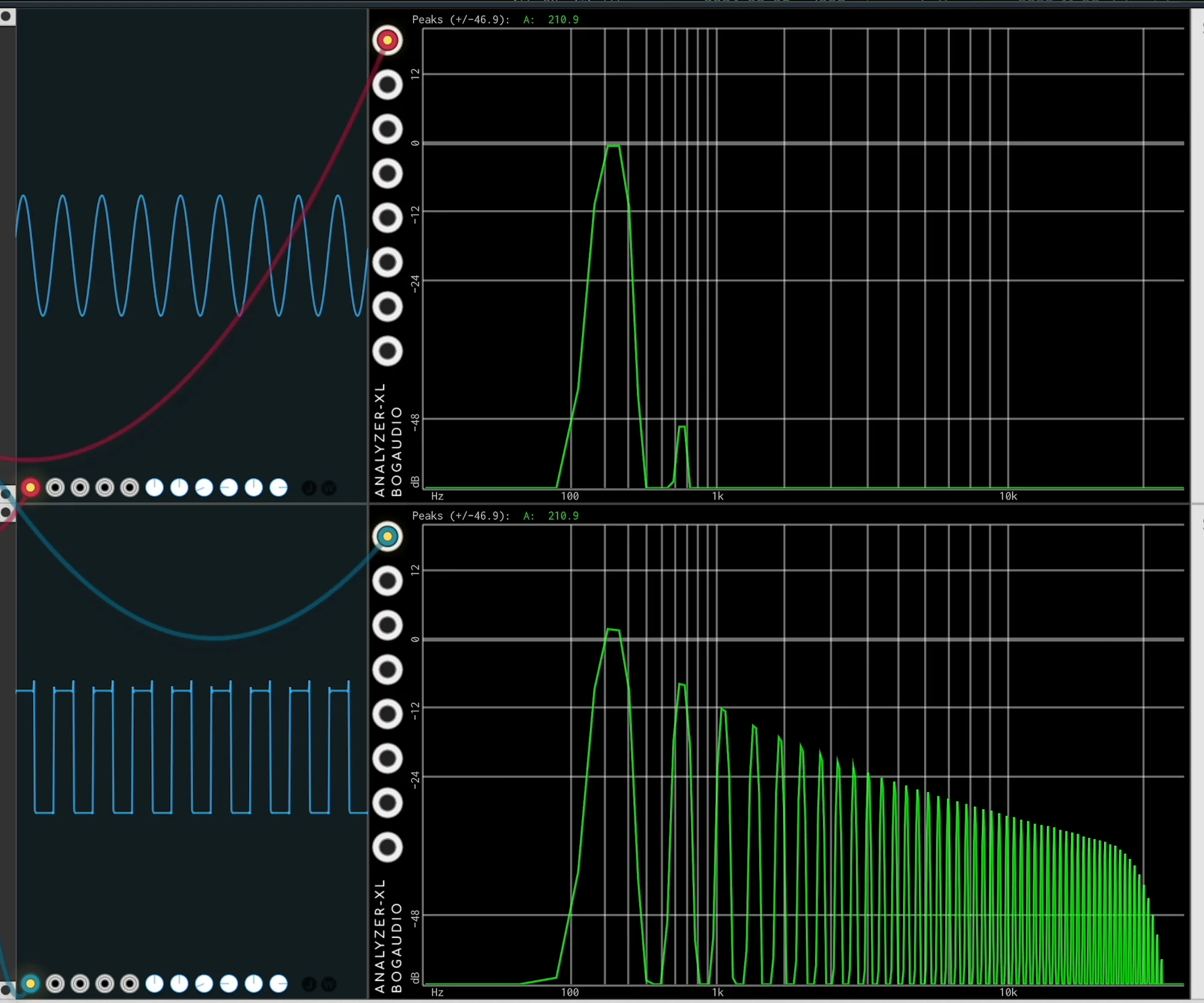Screen dimensions: 1204x1003
Task: Click the third white knob on sine scope module
Action: coord(204,488)
